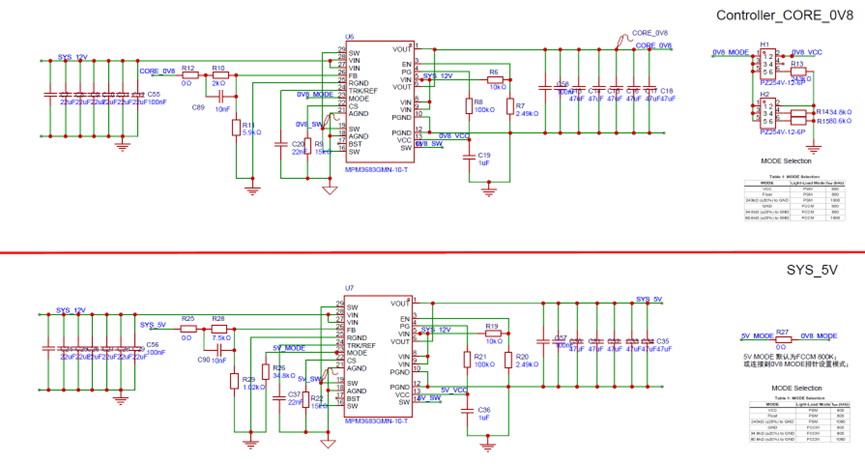Click resistor R12 near the CORE_0V8 label
Viewport: 865px width, 464px height.
point(189,75)
